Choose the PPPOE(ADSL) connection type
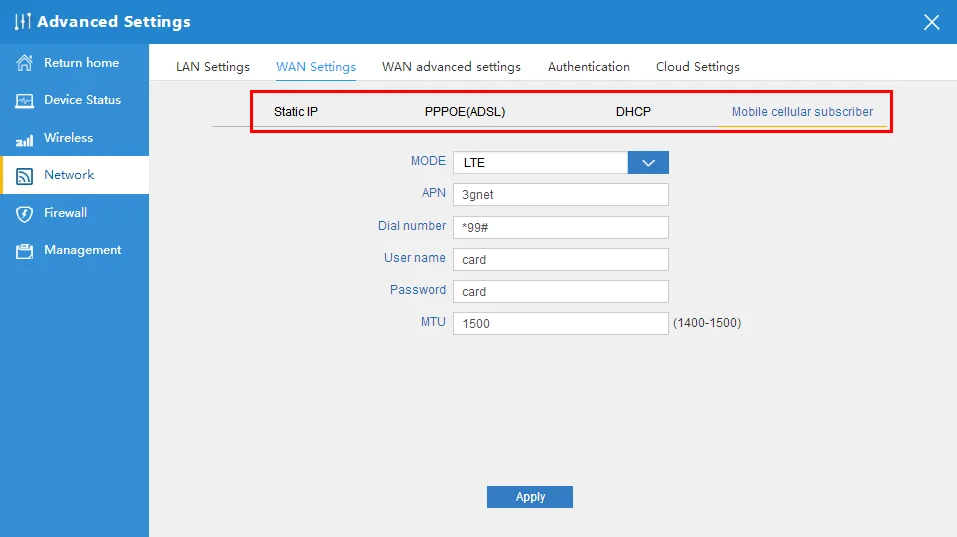 (465, 112)
